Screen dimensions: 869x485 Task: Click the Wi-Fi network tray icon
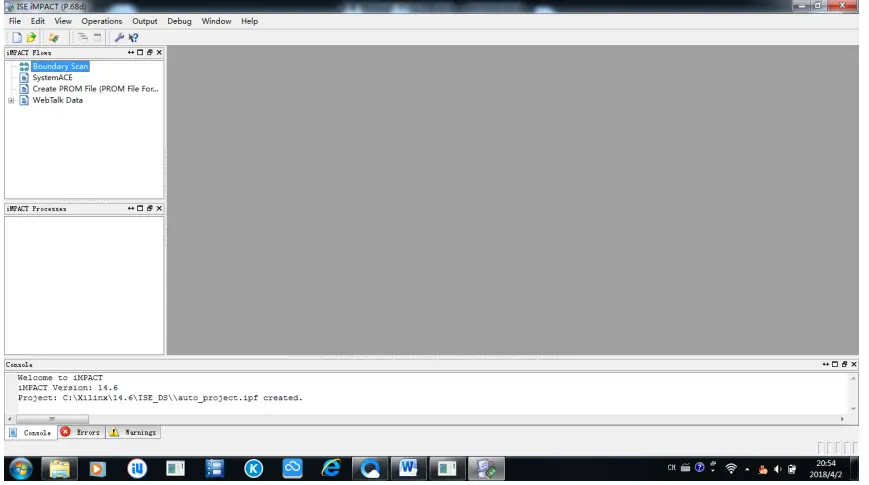[731, 469]
